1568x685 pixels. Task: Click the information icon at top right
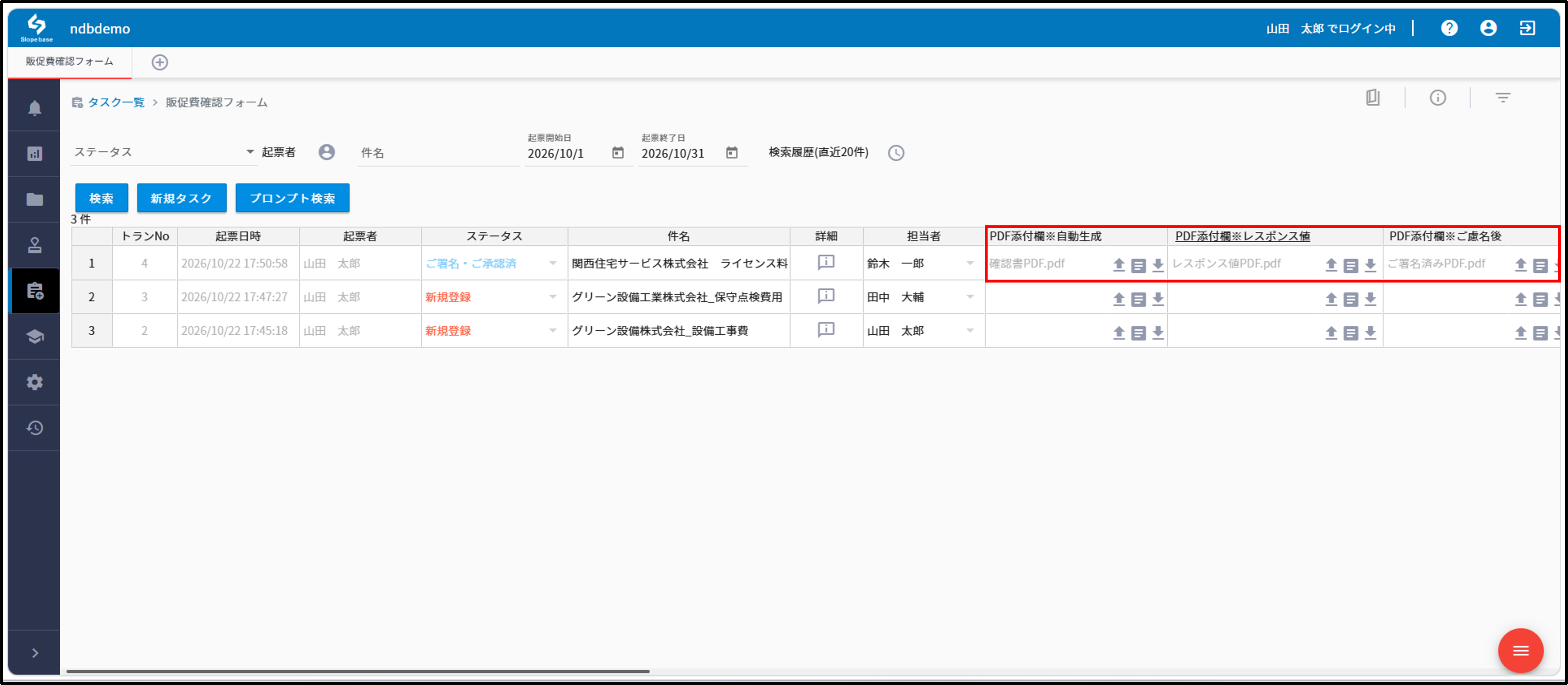pyautogui.click(x=1438, y=97)
